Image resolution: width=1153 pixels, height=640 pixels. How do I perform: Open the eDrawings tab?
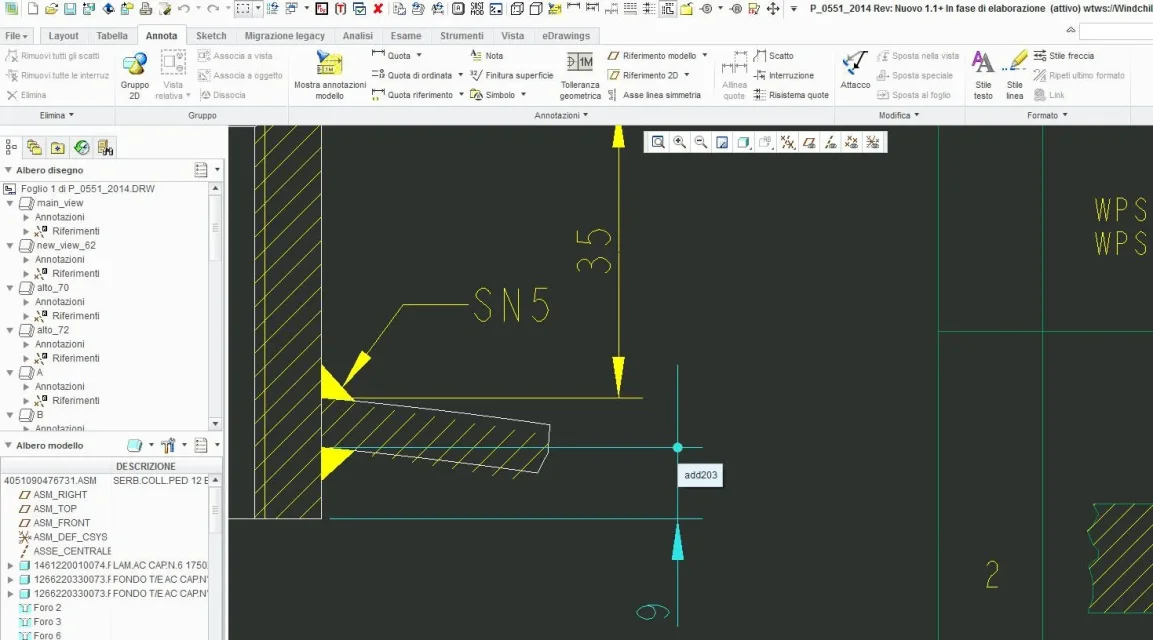(566, 35)
